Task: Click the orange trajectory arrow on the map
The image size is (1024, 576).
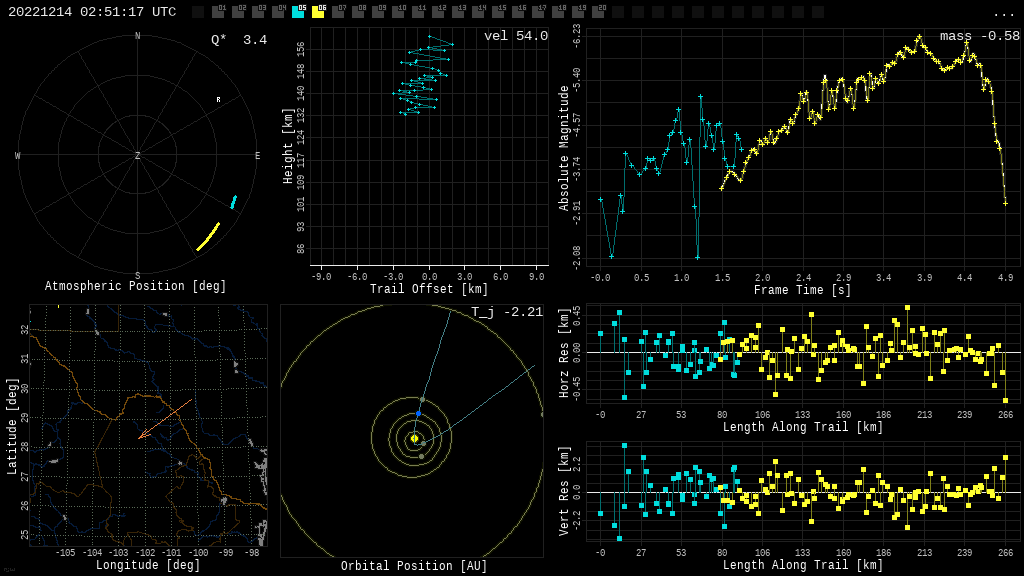Action: point(165,419)
